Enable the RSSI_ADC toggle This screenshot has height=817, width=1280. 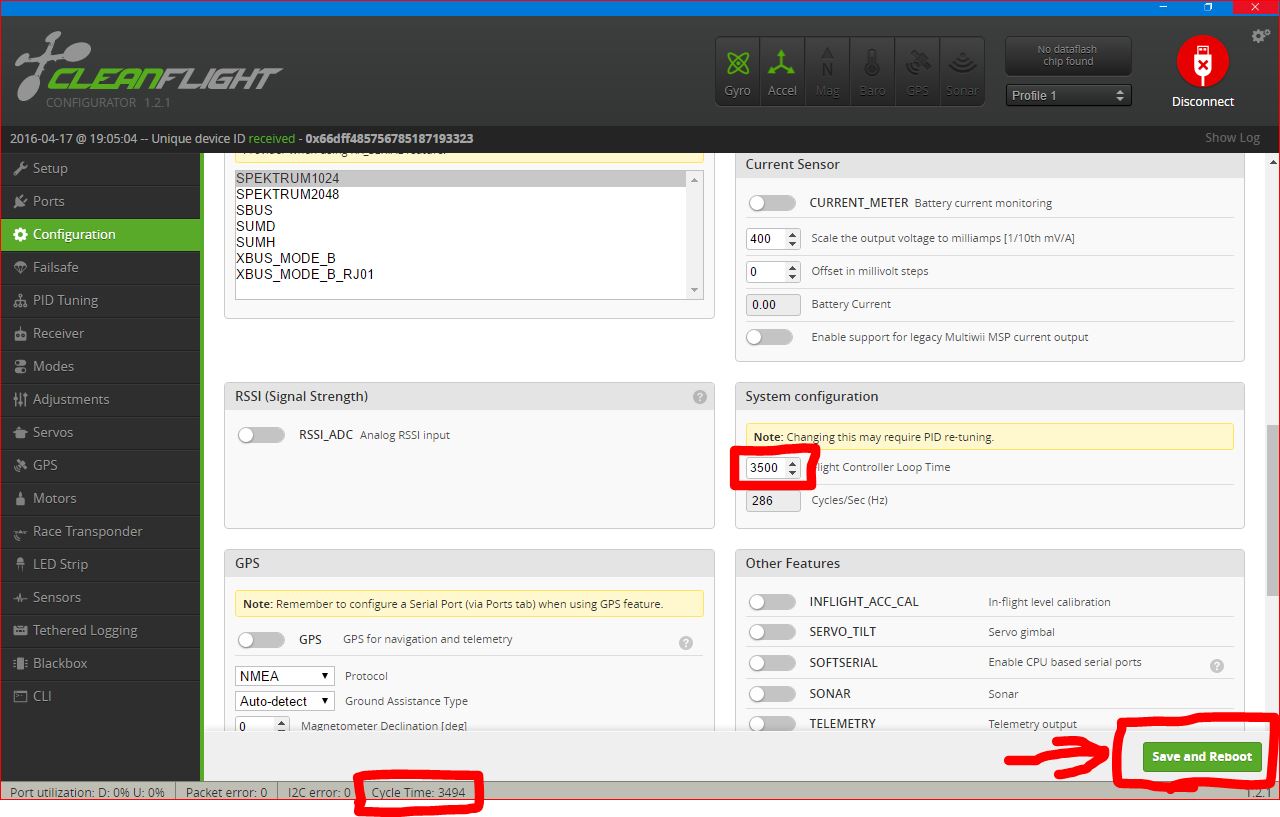tap(261, 435)
